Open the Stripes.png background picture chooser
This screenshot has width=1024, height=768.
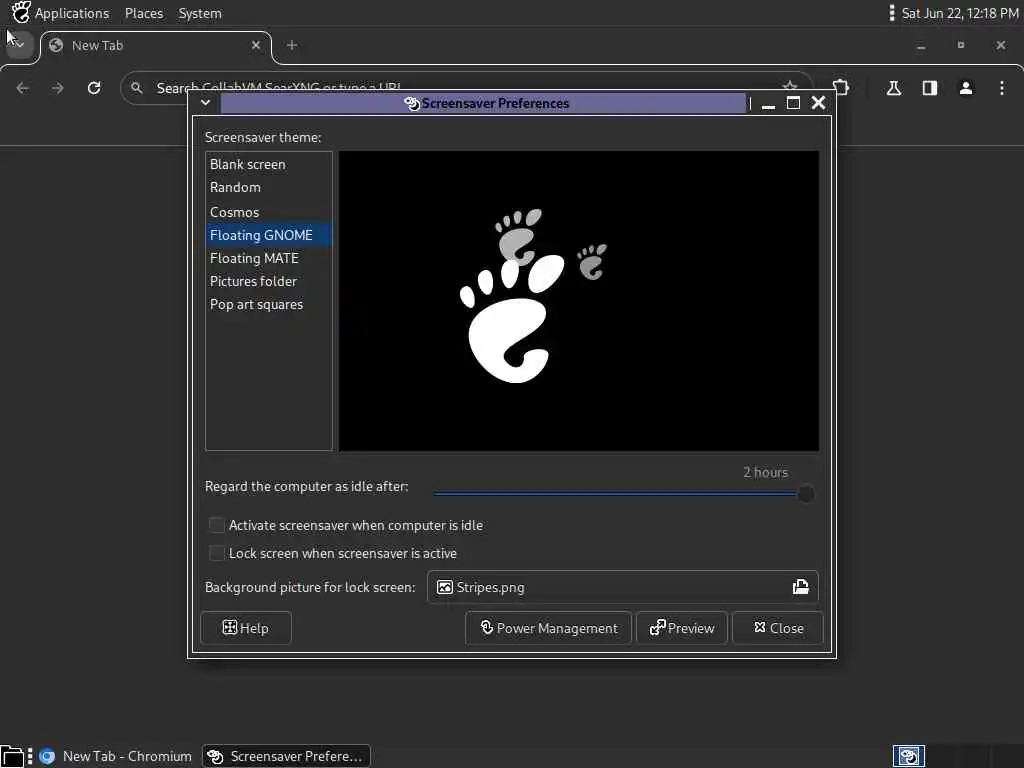point(622,587)
